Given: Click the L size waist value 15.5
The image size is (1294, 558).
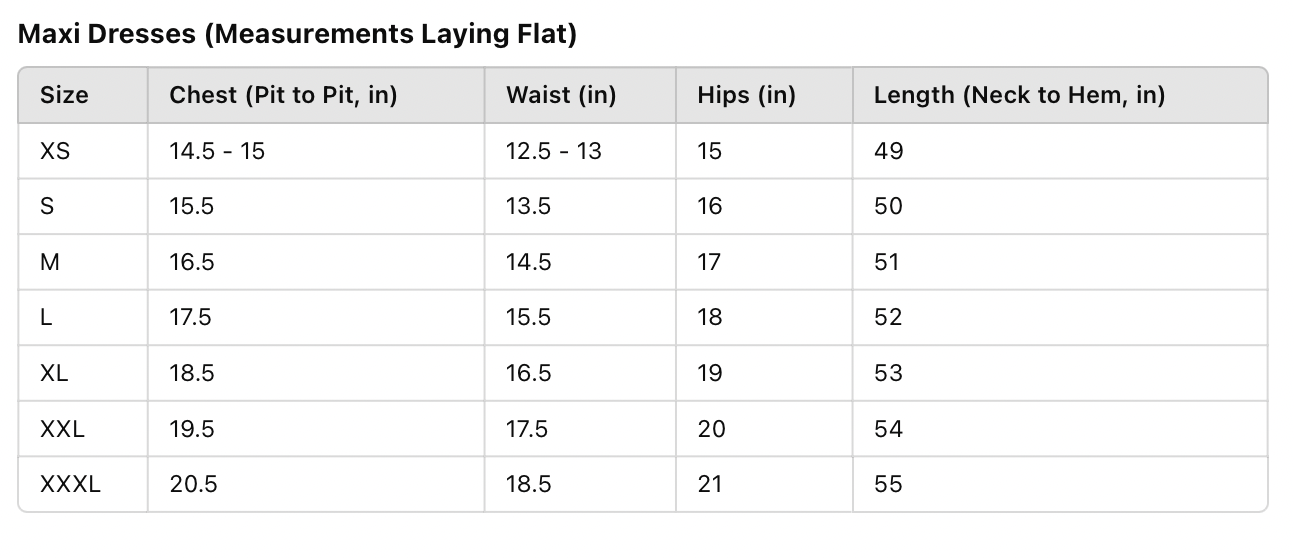Looking at the screenshot, I should click(529, 318).
